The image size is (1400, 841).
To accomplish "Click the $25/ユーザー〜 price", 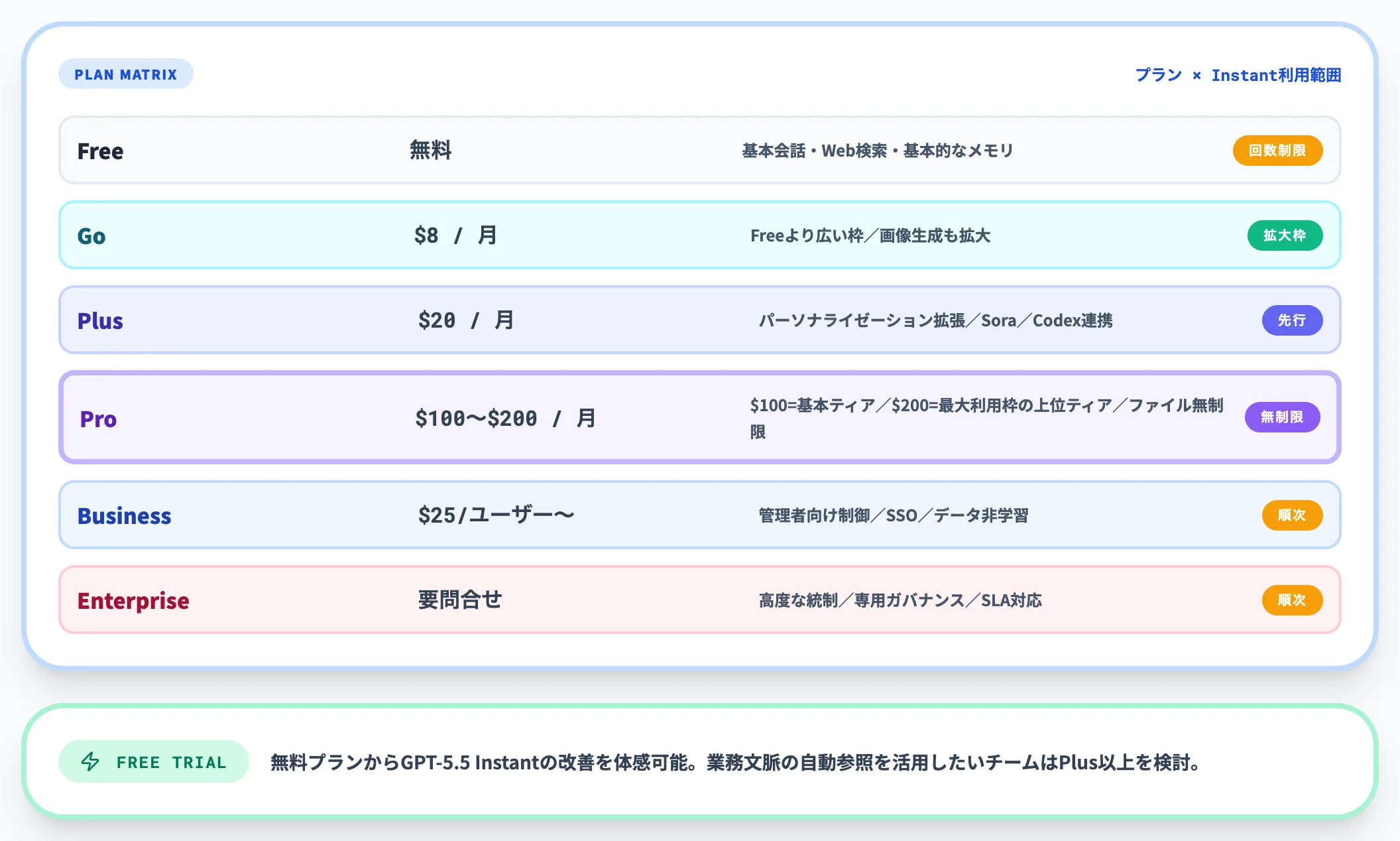I will tap(496, 515).
